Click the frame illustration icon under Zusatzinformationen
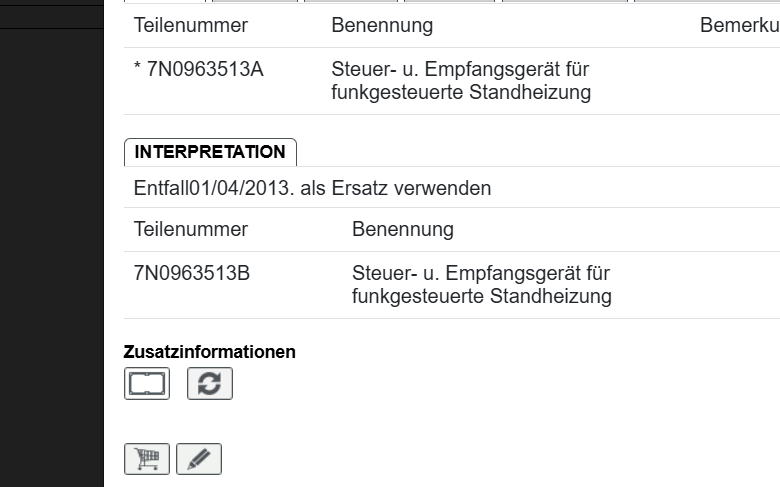This screenshot has width=780, height=487. pyautogui.click(x=147, y=384)
